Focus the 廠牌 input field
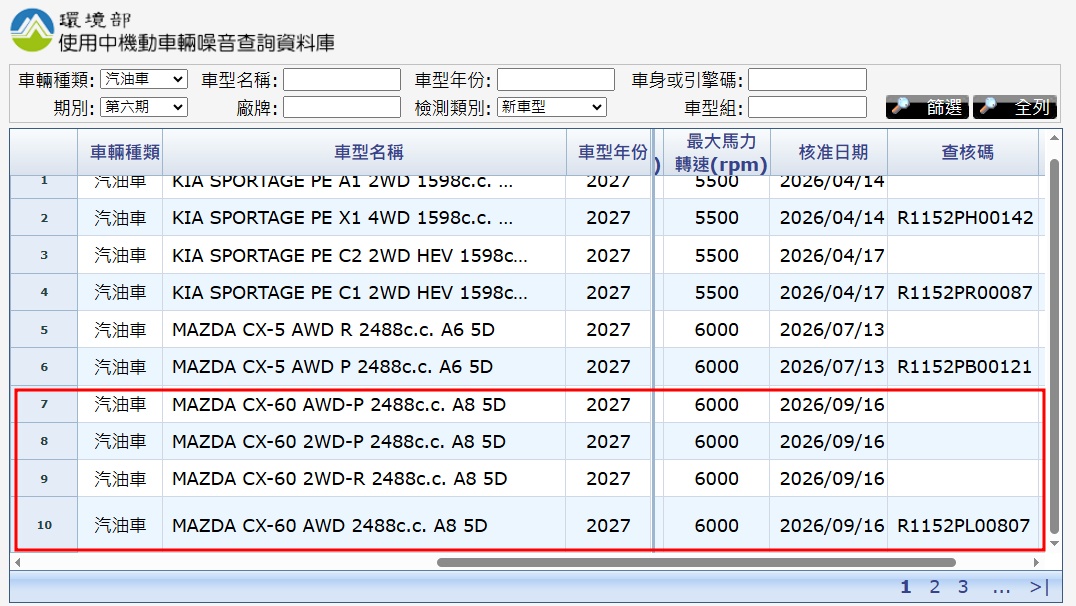Viewport: 1076px width, 606px height. click(x=342, y=107)
